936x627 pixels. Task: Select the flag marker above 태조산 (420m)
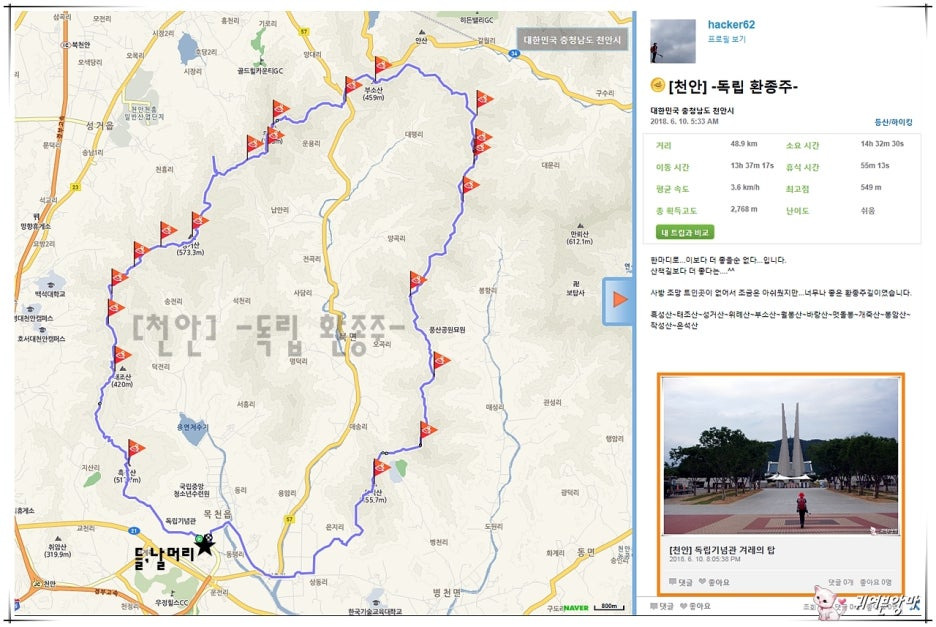(121, 357)
